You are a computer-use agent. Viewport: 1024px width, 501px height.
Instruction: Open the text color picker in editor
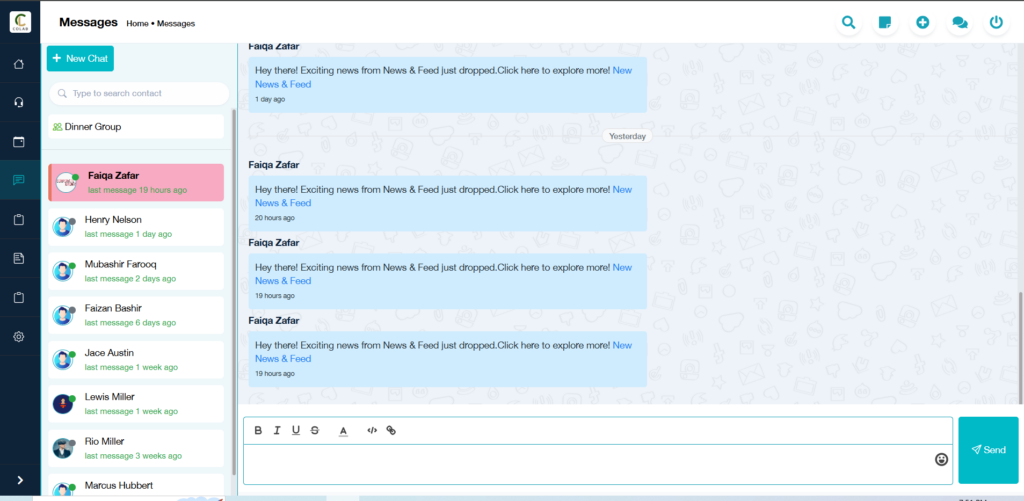click(x=344, y=430)
